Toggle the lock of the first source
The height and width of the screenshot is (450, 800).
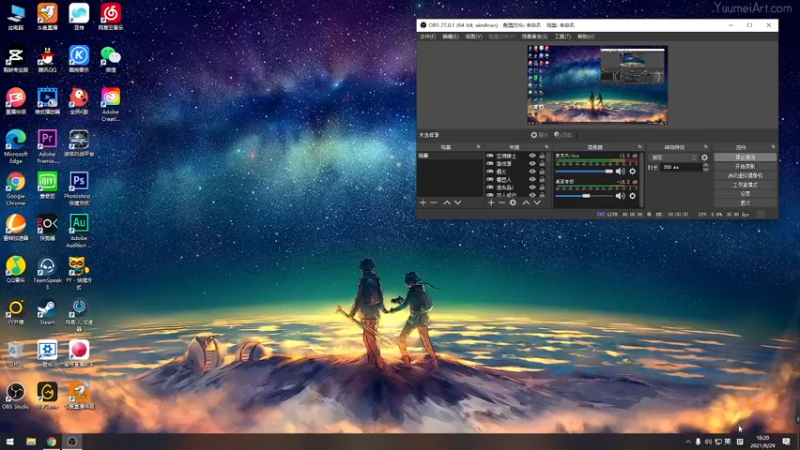click(x=542, y=156)
